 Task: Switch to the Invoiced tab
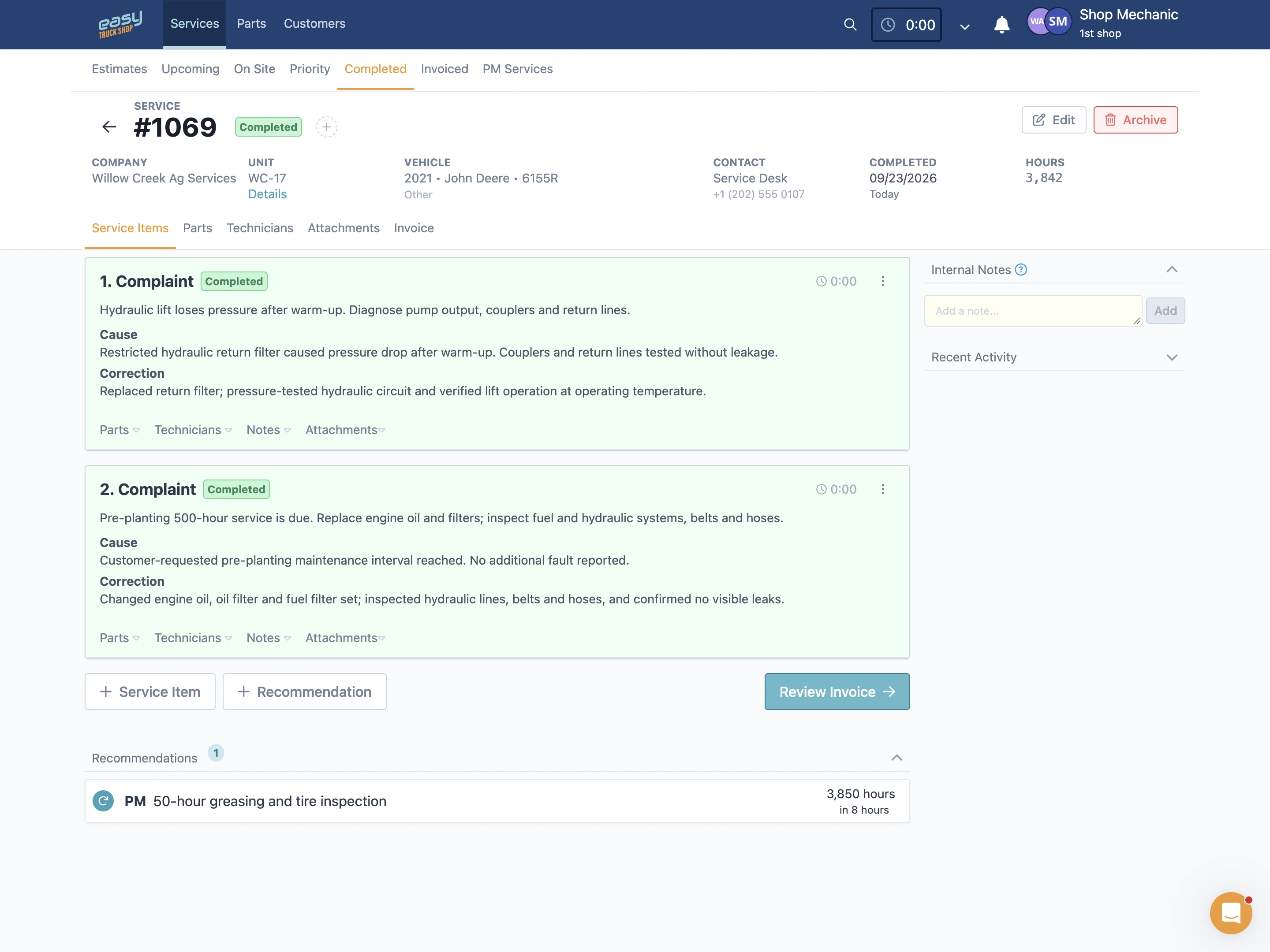pos(444,69)
